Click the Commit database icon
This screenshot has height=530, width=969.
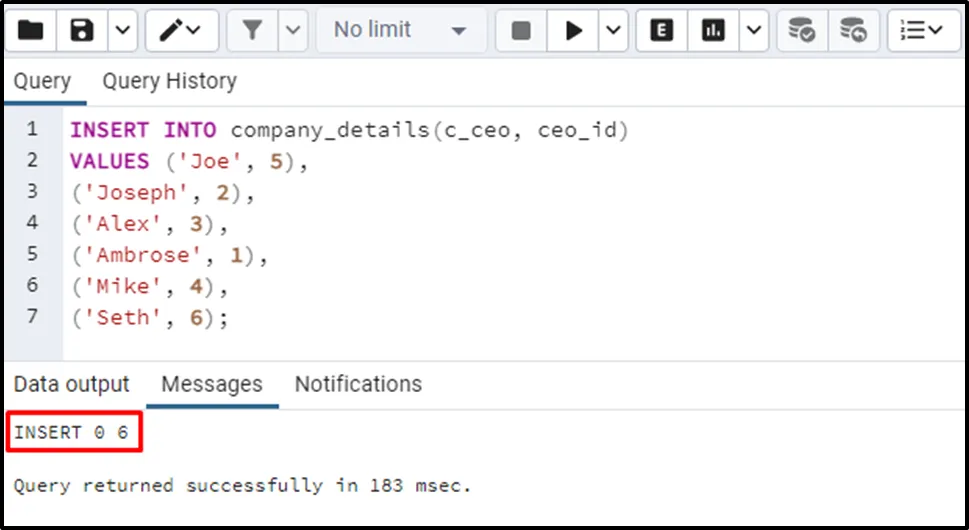tap(801, 31)
